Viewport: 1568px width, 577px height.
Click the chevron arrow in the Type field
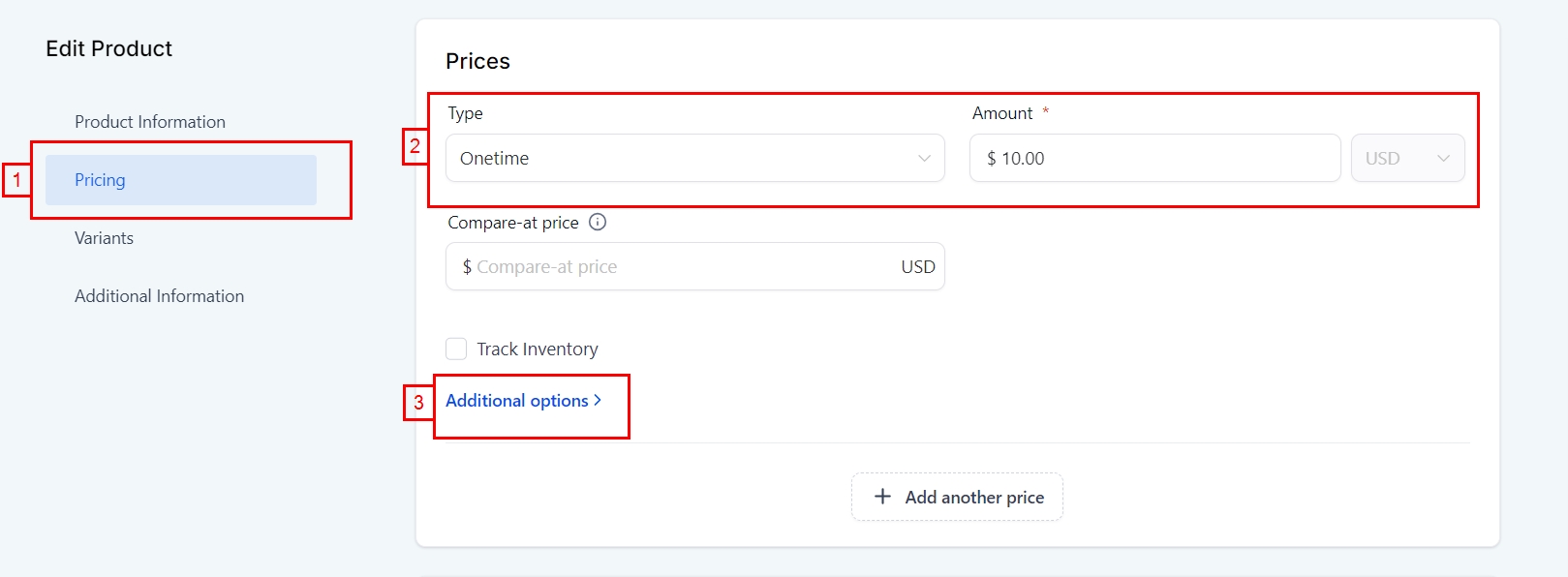click(924, 159)
